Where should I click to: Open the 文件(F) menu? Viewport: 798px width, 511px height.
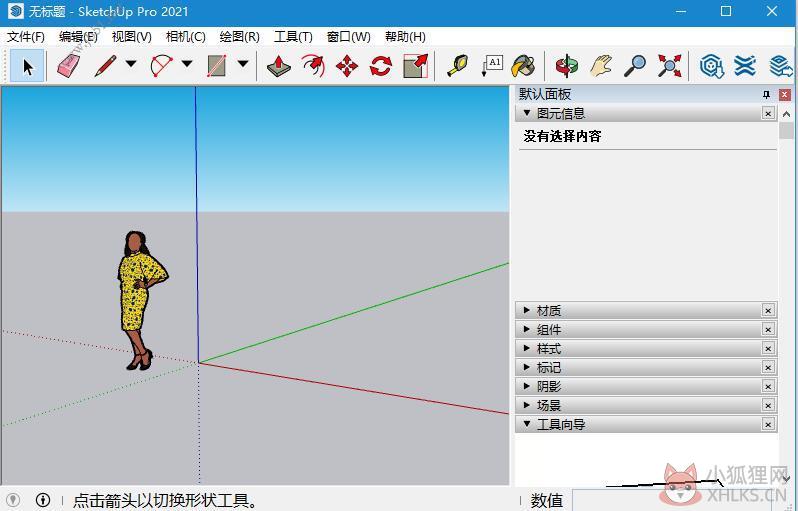25,37
